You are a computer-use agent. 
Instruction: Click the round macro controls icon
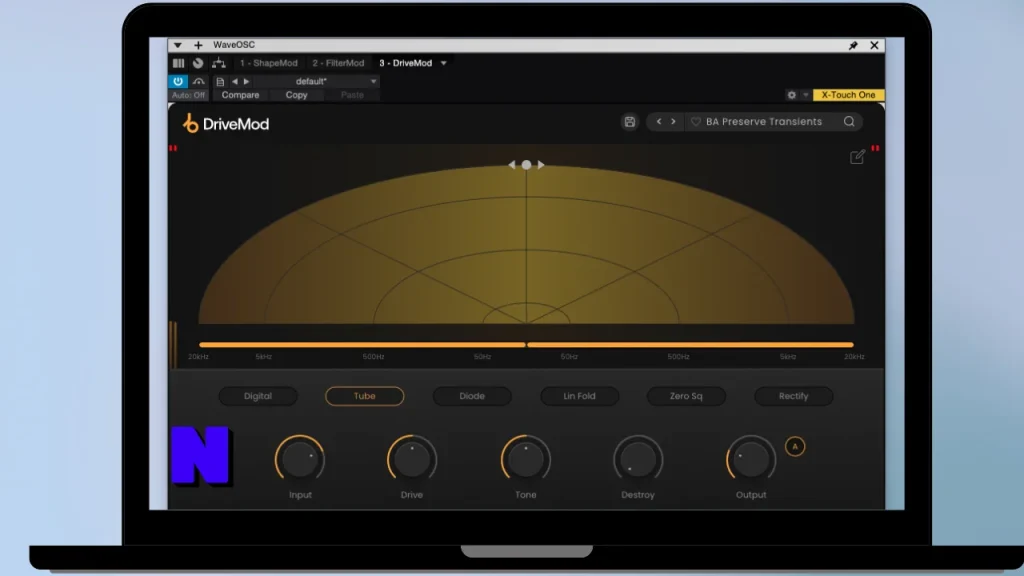(198, 63)
